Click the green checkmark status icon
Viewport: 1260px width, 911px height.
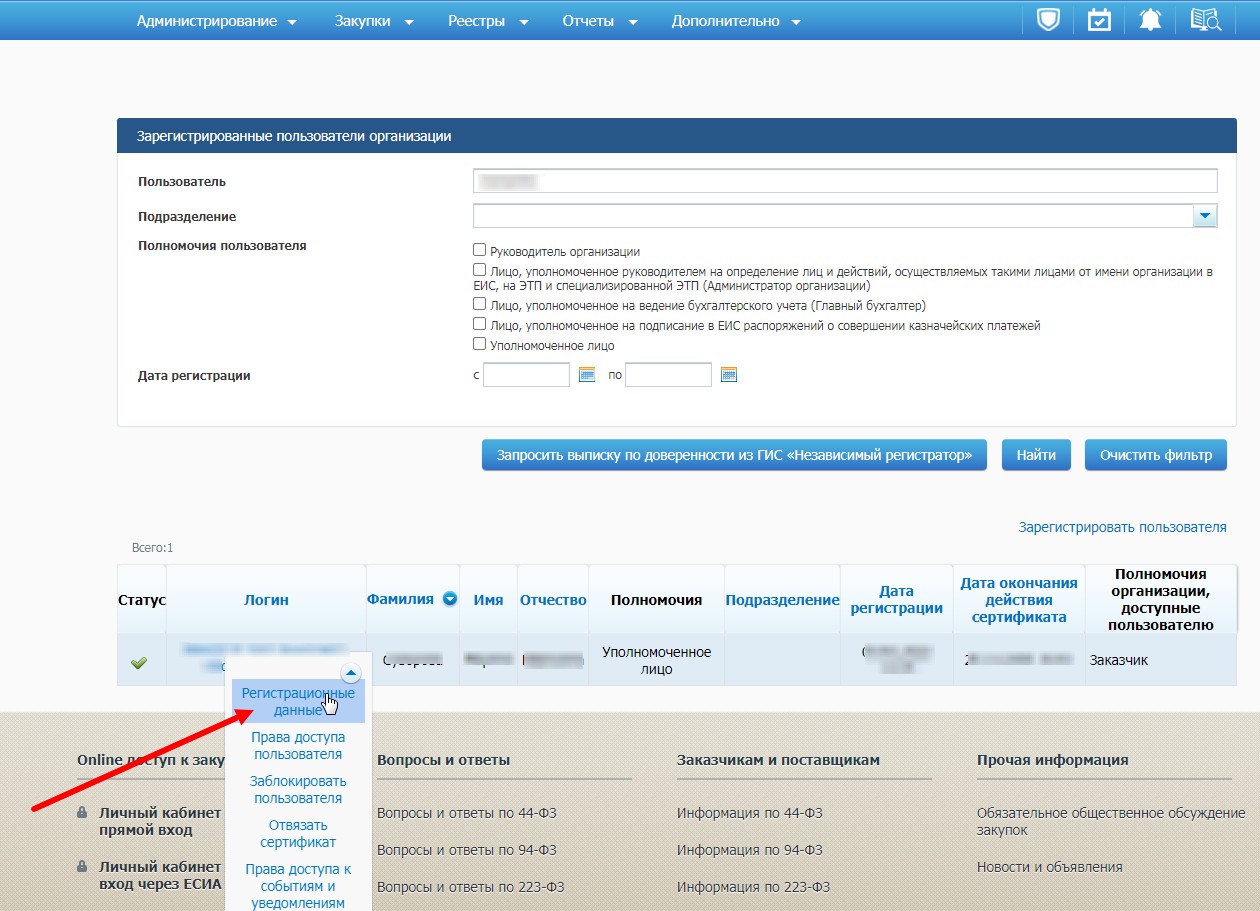139,662
